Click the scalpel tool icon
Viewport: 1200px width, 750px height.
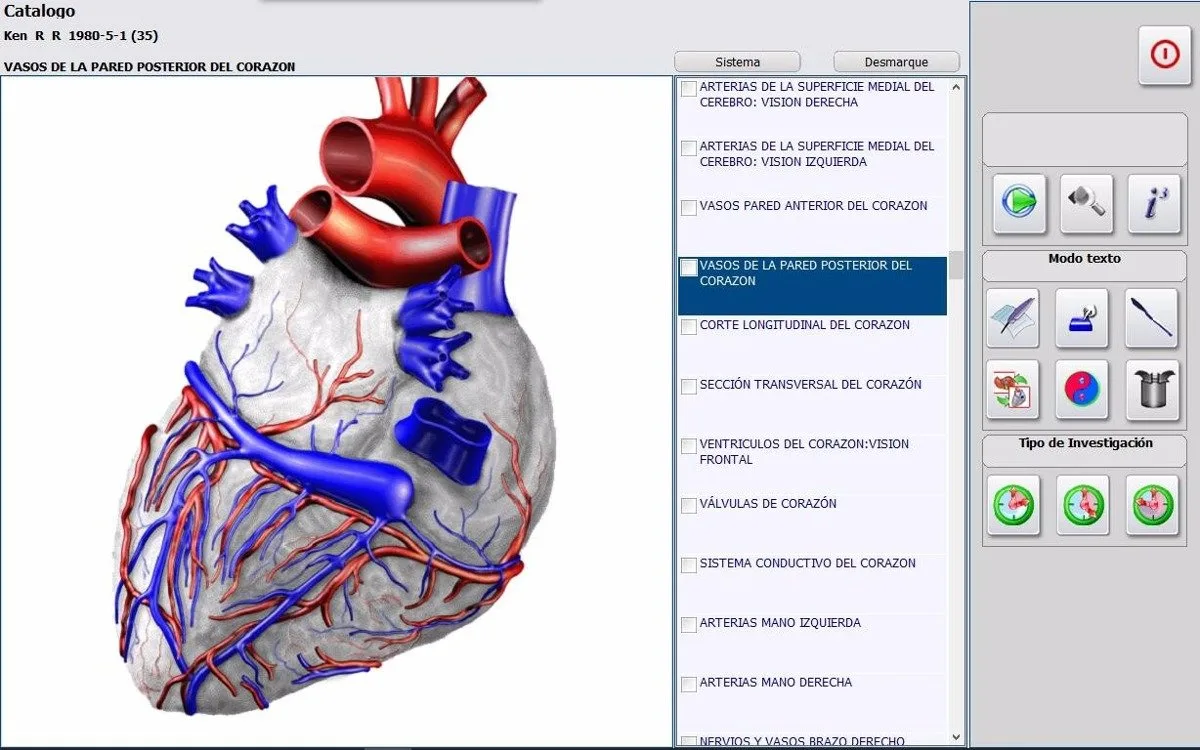(1152, 317)
